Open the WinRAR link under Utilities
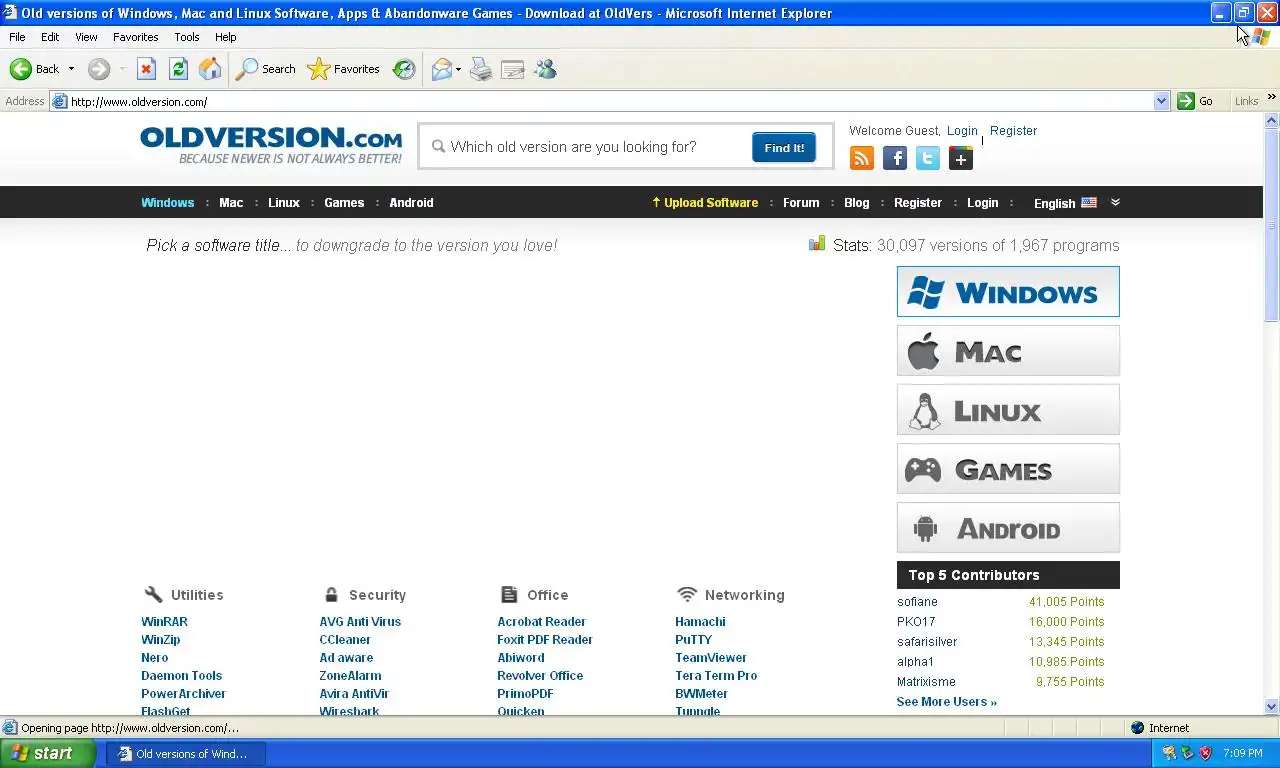1280x768 pixels. [164, 622]
